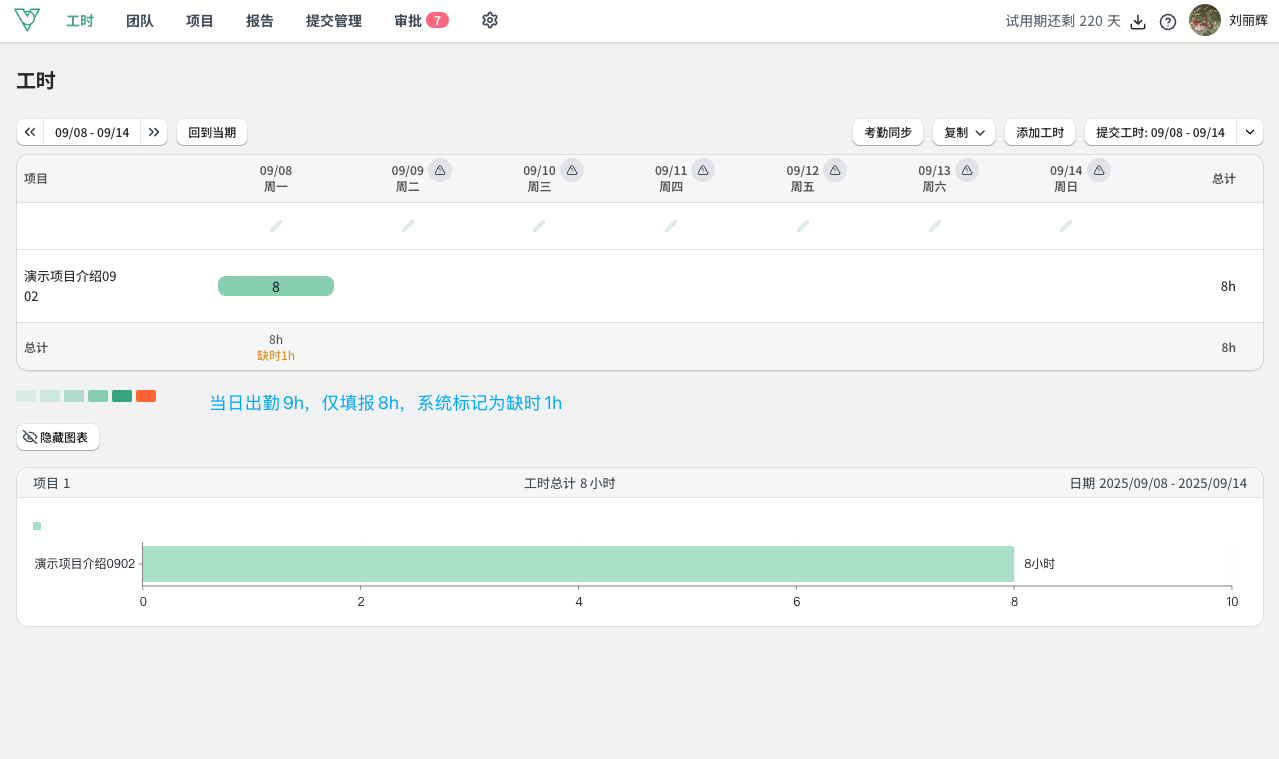Click the user avatar photo
The height and width of the screenshot is (759, 1279).
click(x=1205, y=20)
